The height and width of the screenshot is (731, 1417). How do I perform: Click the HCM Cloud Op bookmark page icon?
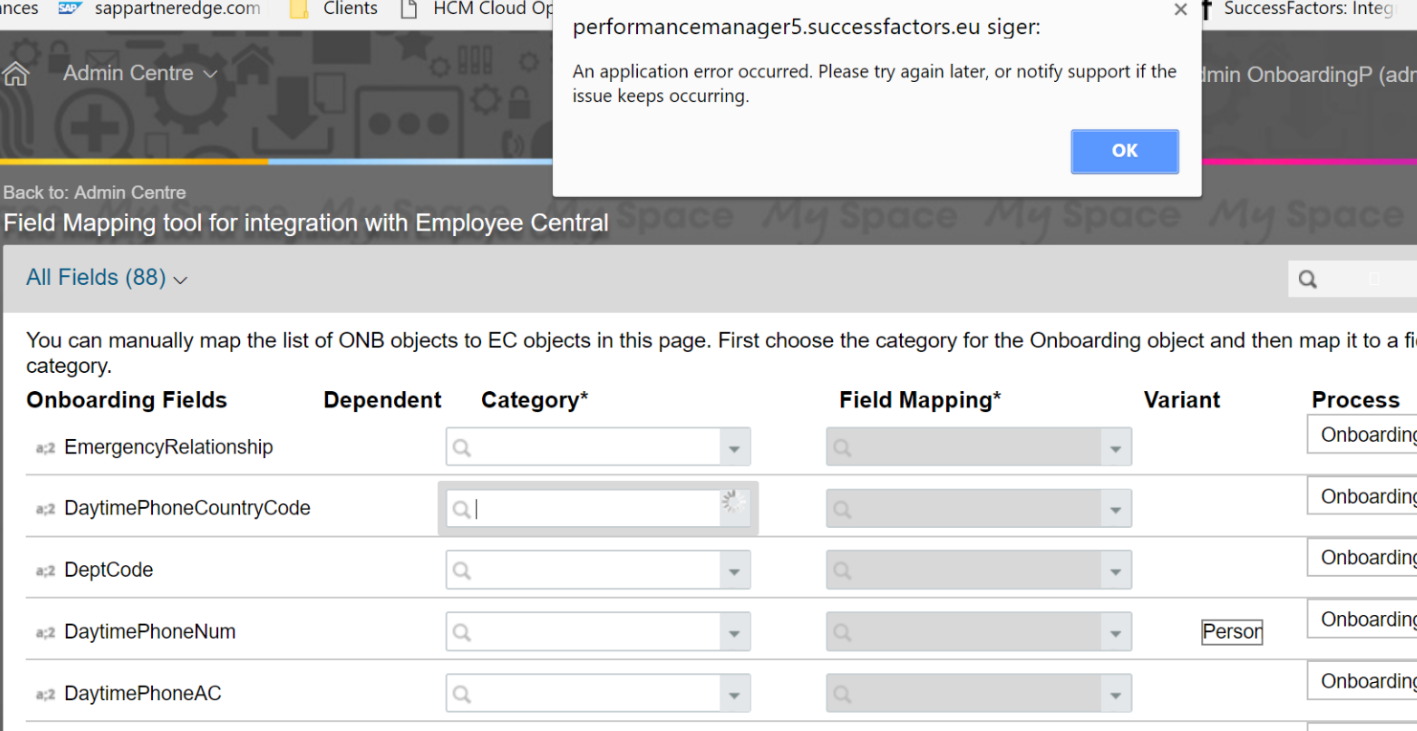[408, 9]
